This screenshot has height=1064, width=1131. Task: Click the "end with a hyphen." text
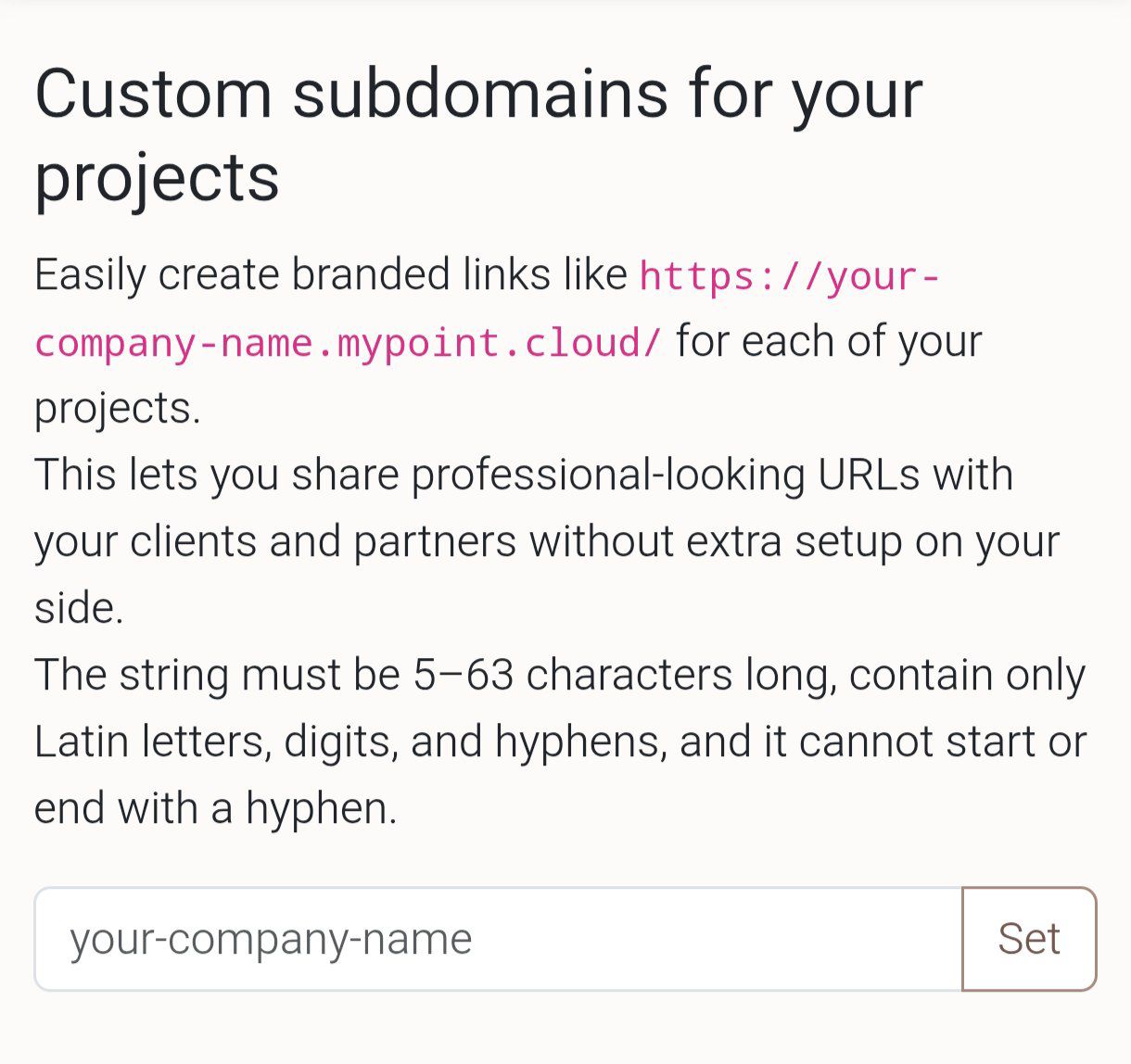[x=215, y=808]
